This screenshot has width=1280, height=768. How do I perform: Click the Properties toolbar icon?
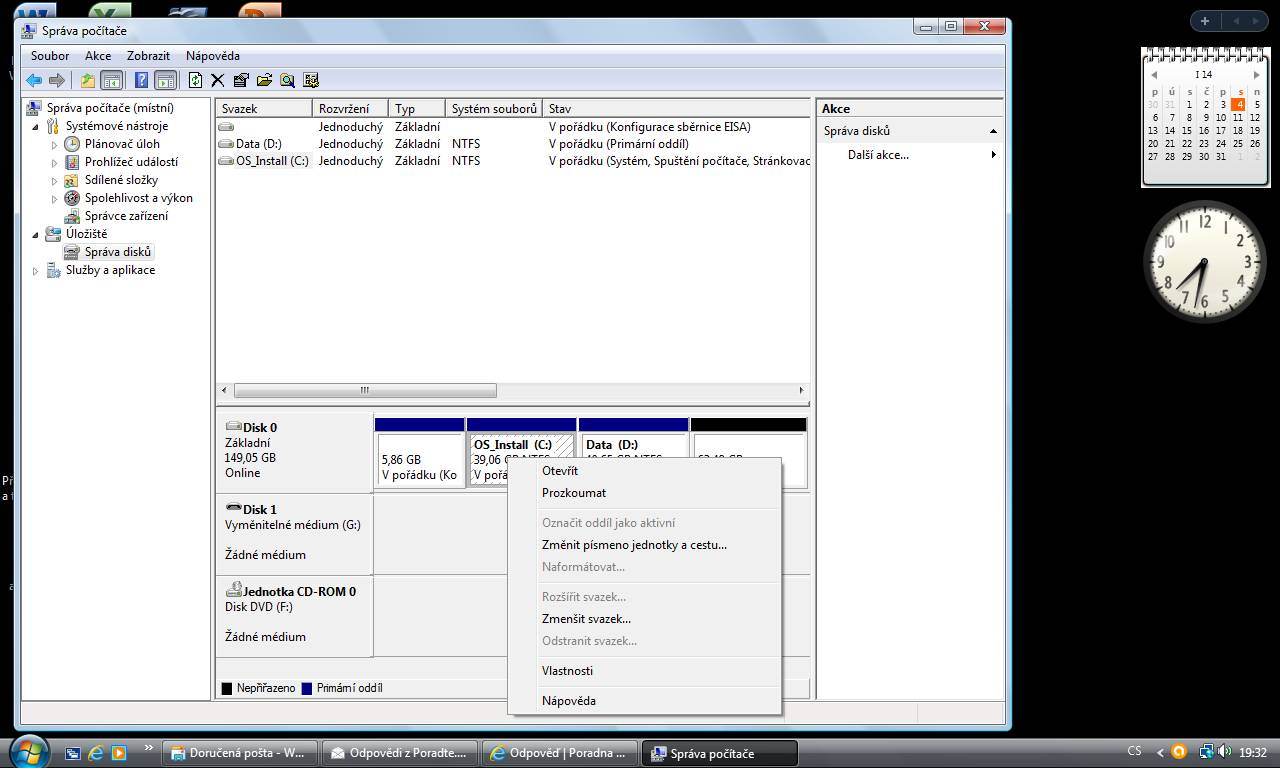[241, 80]
